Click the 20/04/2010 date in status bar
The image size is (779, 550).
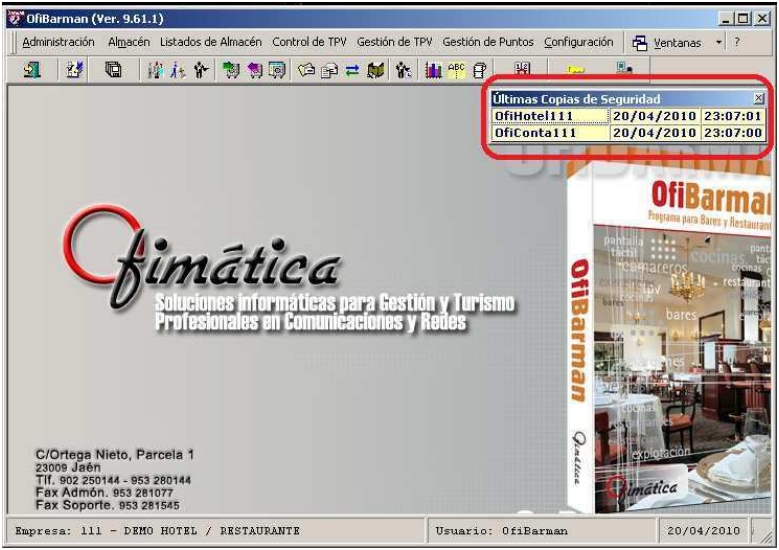pyautogui.click(x=703, y=531)
